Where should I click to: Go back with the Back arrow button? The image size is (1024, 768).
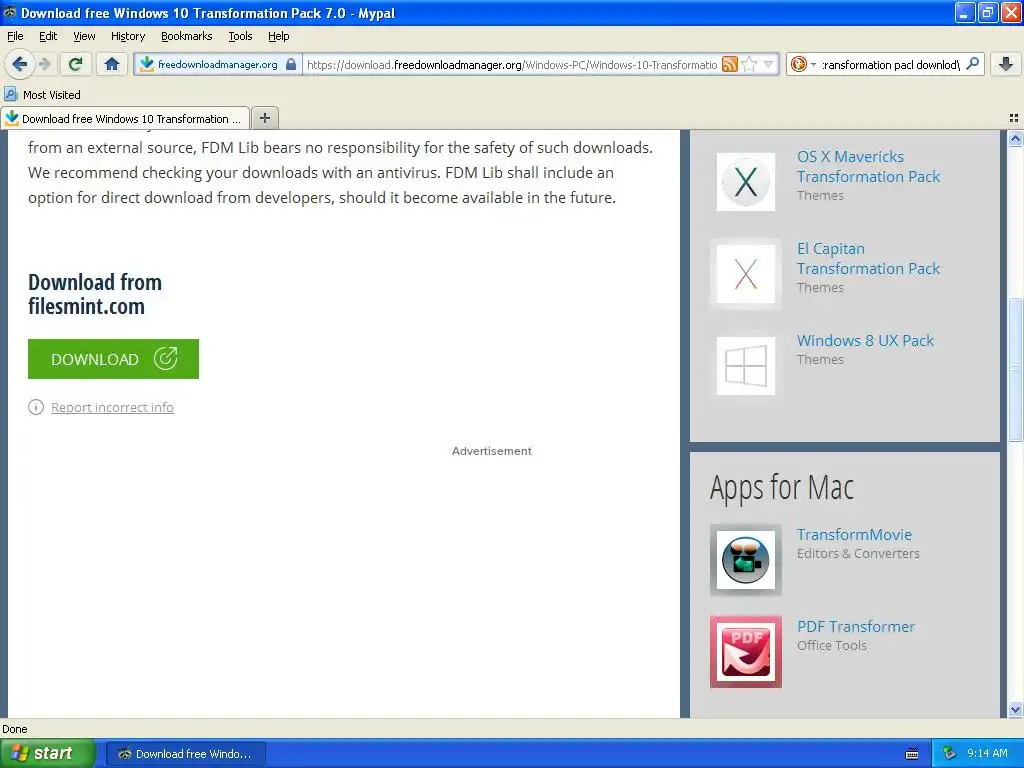coord(20,64)
